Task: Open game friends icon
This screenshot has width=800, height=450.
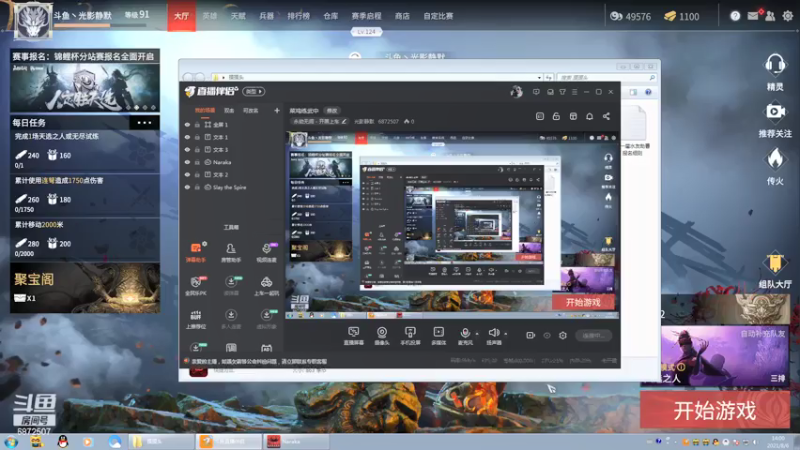Action: pyautogui.click(x=770, y=16)
